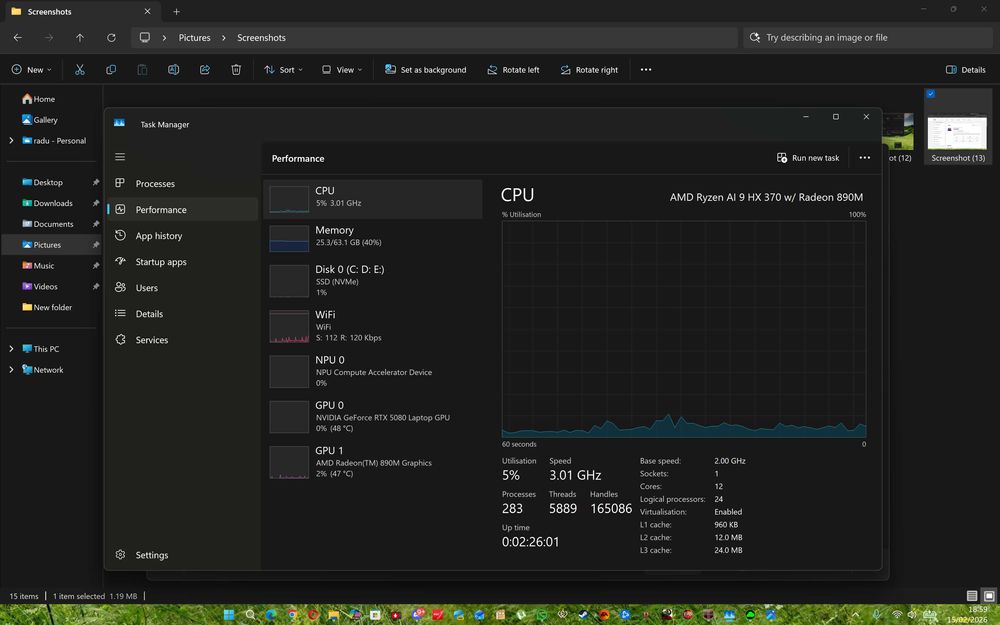Click the Share icon in Explorer toolbar
The width and height of the screenshot is (1000, 625).
(x=205, y=70)
